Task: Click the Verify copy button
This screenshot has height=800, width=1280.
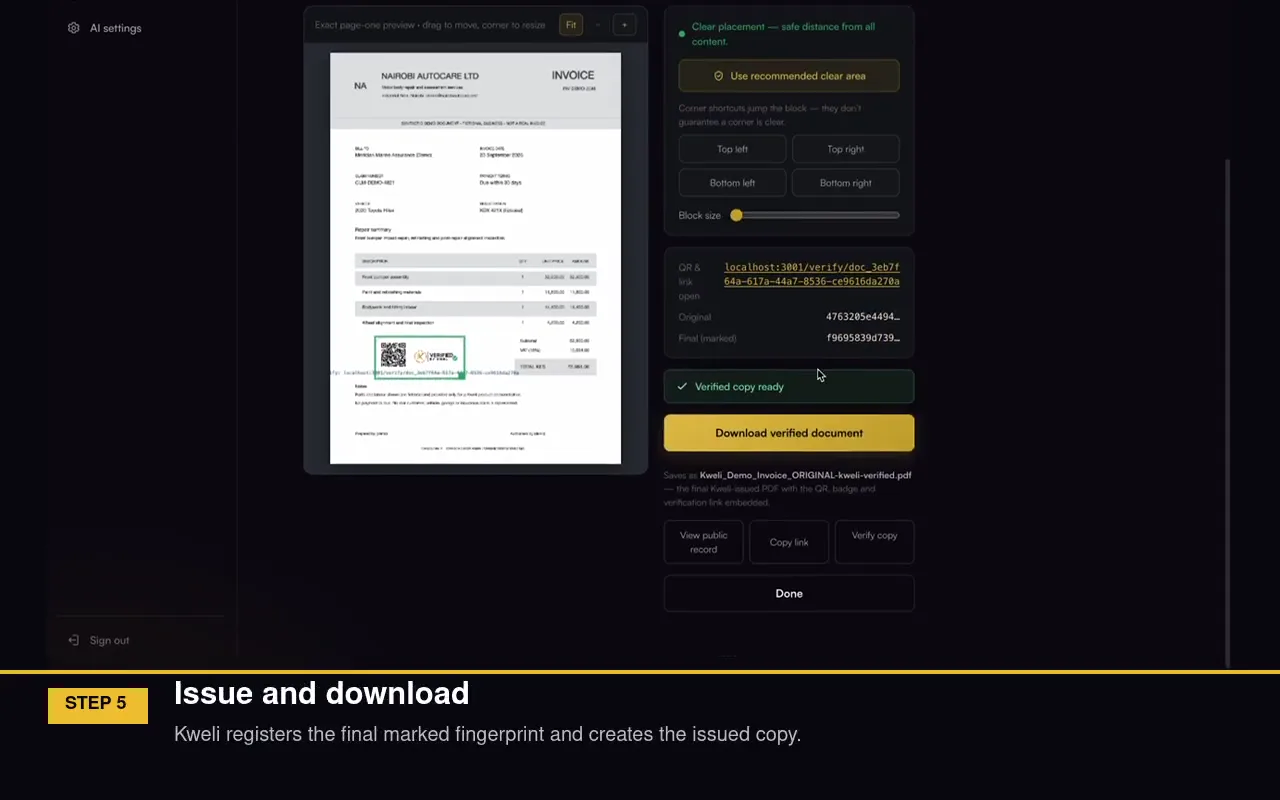Action: [x=874, y=542]
